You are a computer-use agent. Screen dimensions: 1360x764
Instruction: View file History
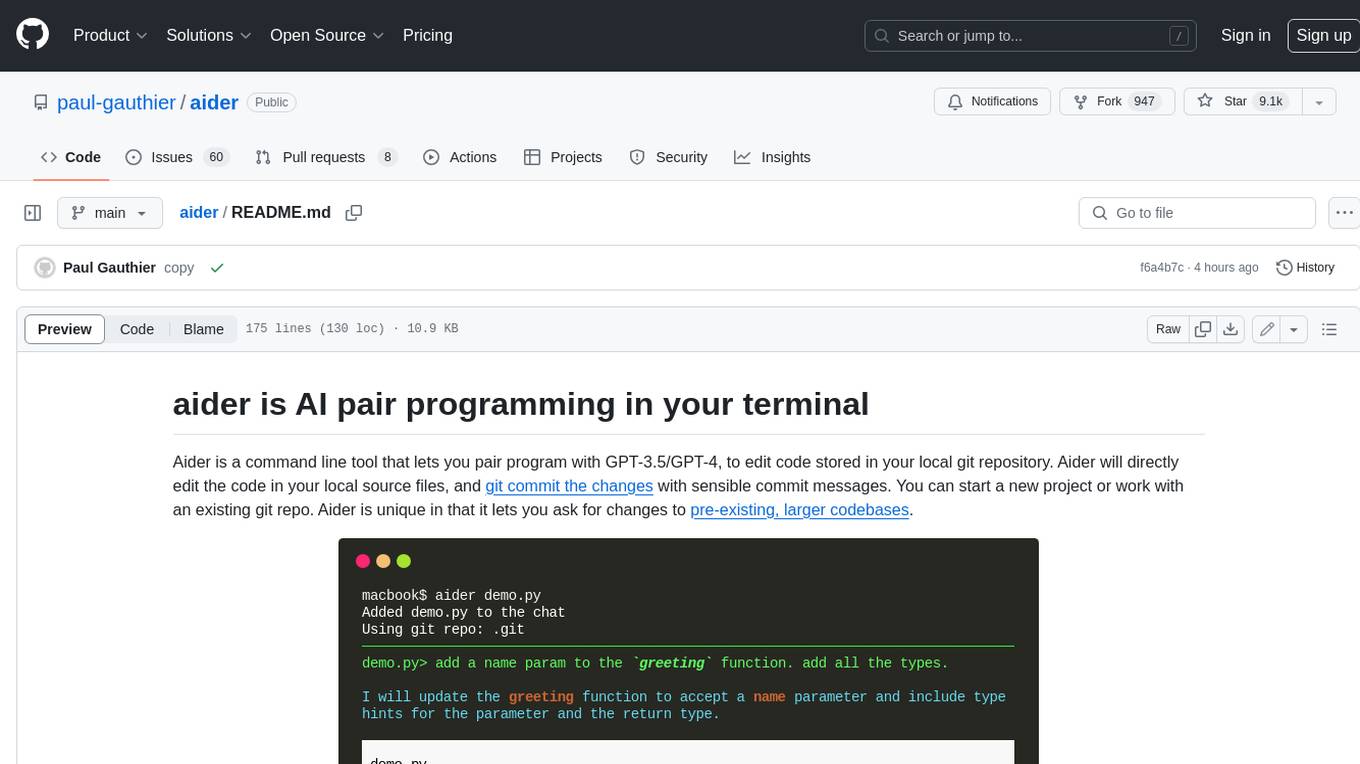pyautogui.click(x=1306, y=268)
